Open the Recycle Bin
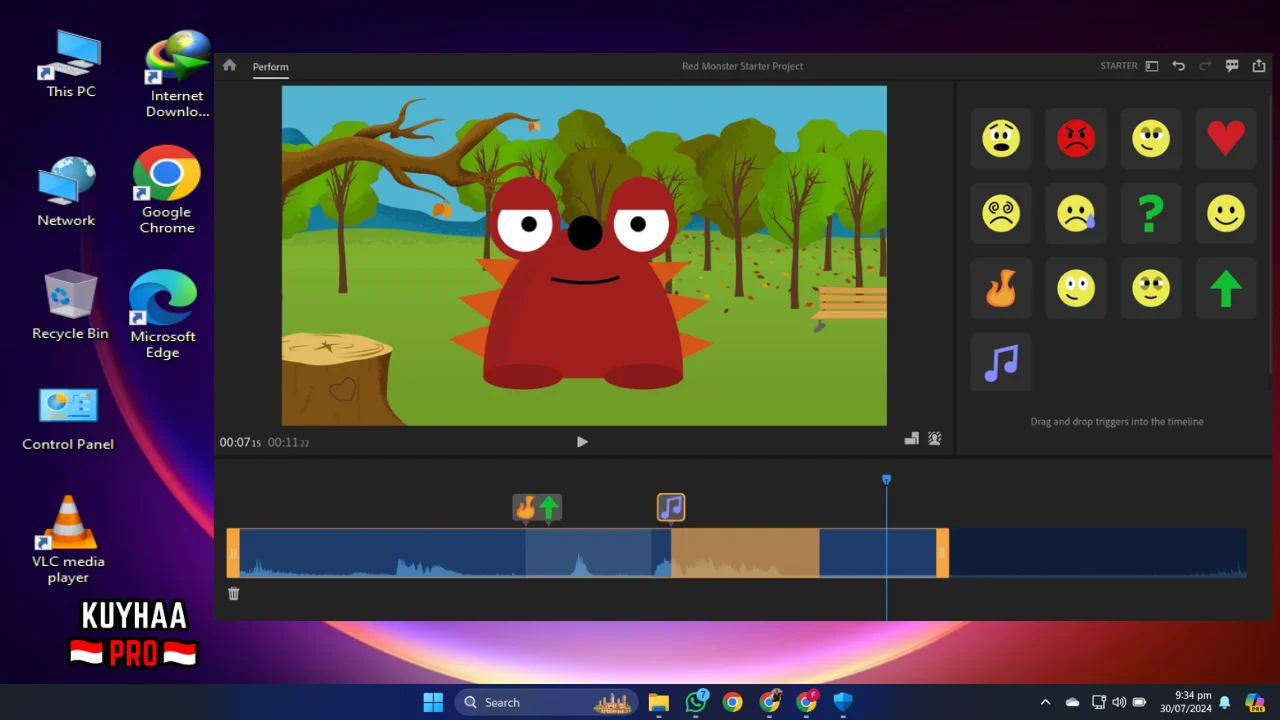 click(x=70, y=305)
